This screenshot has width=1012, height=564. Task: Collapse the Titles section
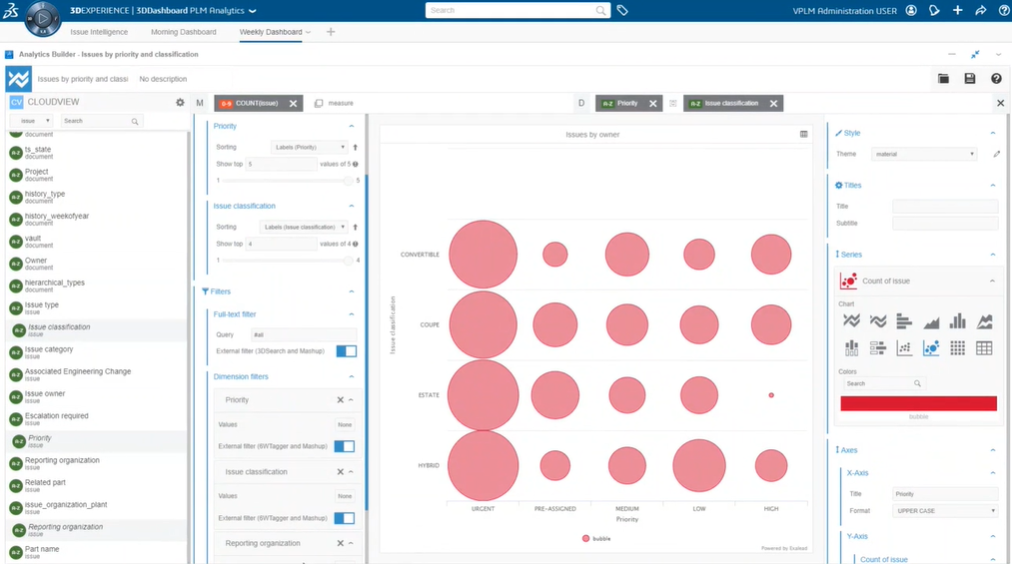point(992,185)
